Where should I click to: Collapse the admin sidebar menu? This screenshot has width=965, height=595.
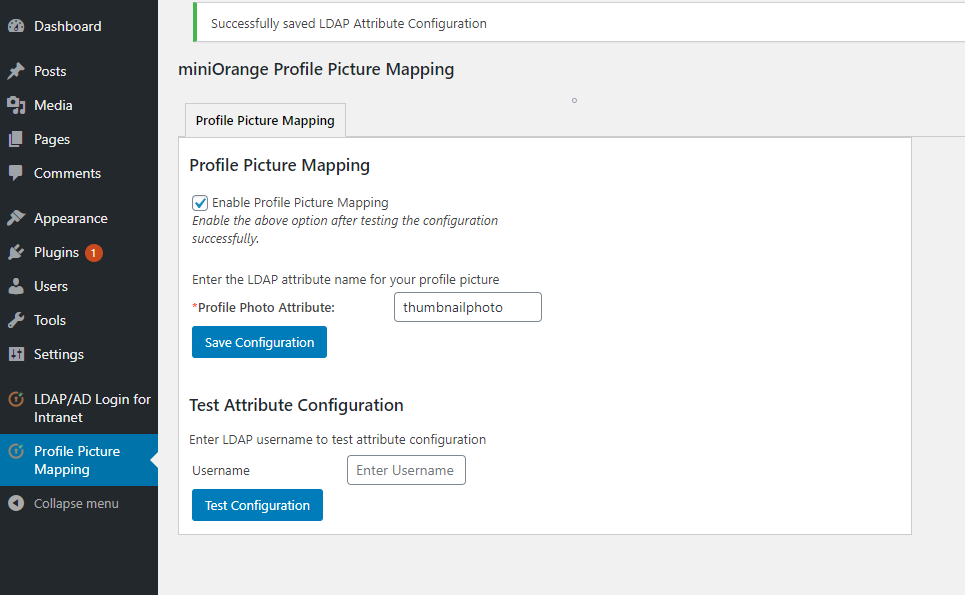[x=17, y=503]
